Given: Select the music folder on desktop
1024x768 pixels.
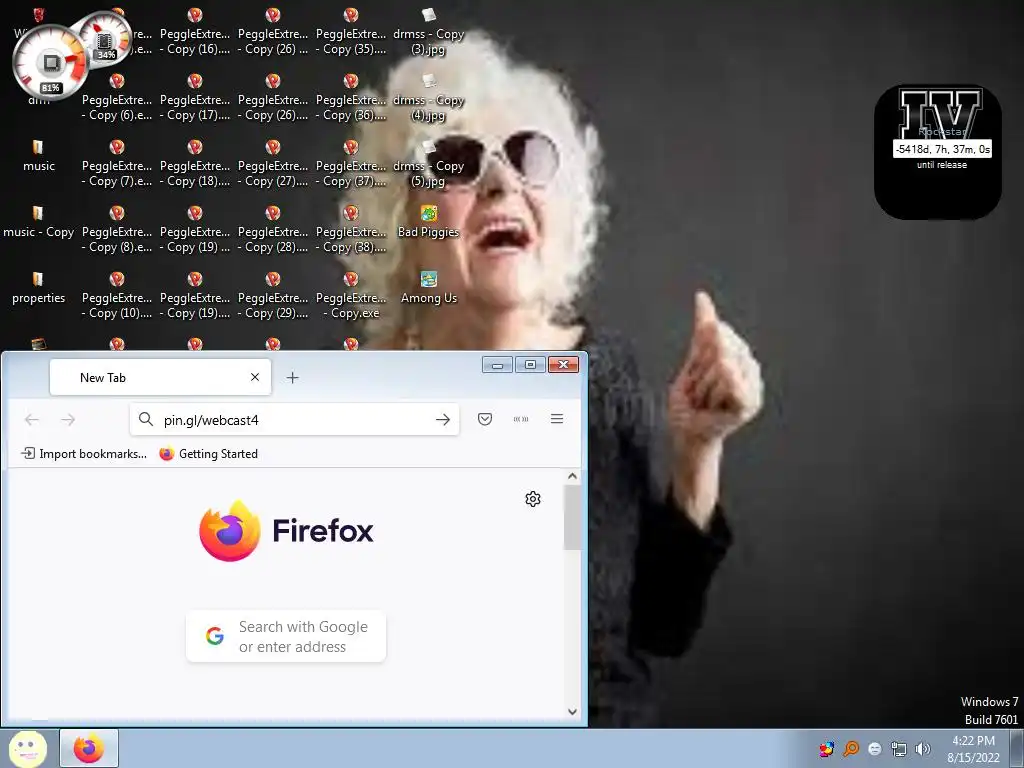Looking at the screenshot, I should (39, 155).
